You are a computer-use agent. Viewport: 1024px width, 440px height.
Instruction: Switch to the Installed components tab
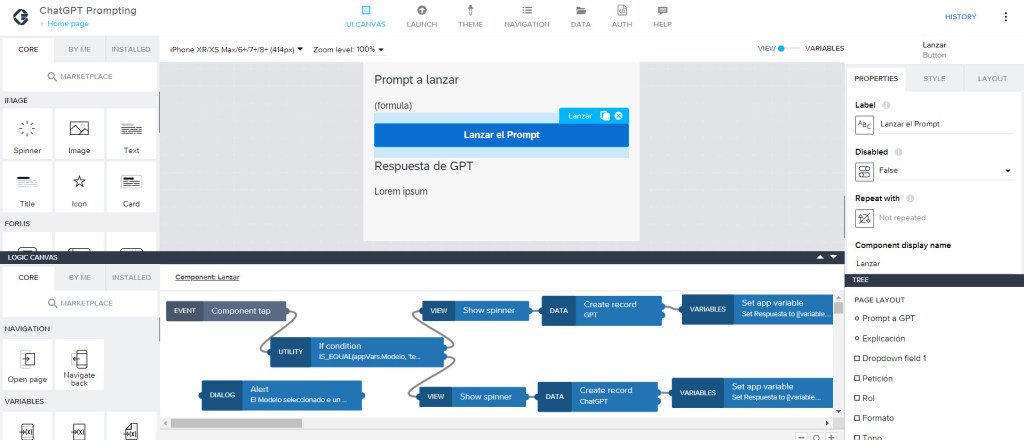coord(131,49)
